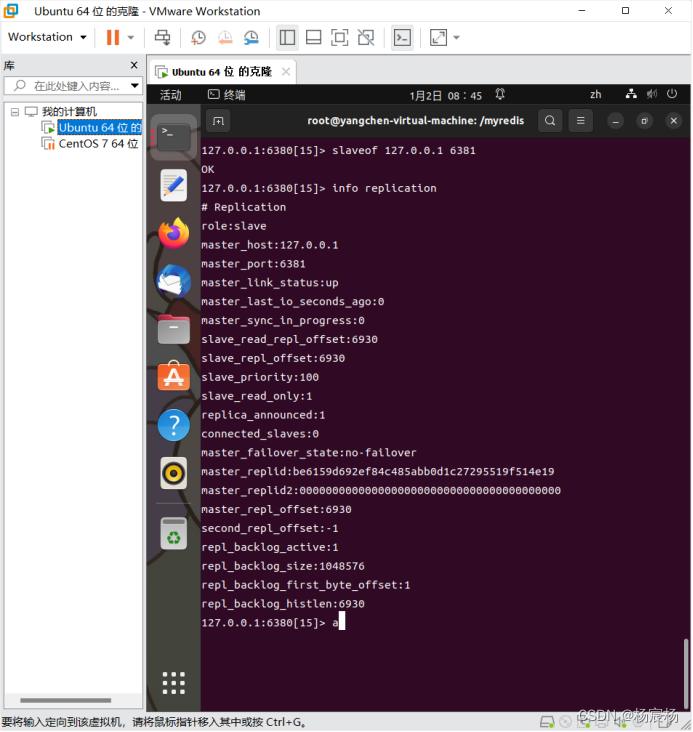
Task: Click the muted volume icon in top bar
Action: [x=652, y=94]
